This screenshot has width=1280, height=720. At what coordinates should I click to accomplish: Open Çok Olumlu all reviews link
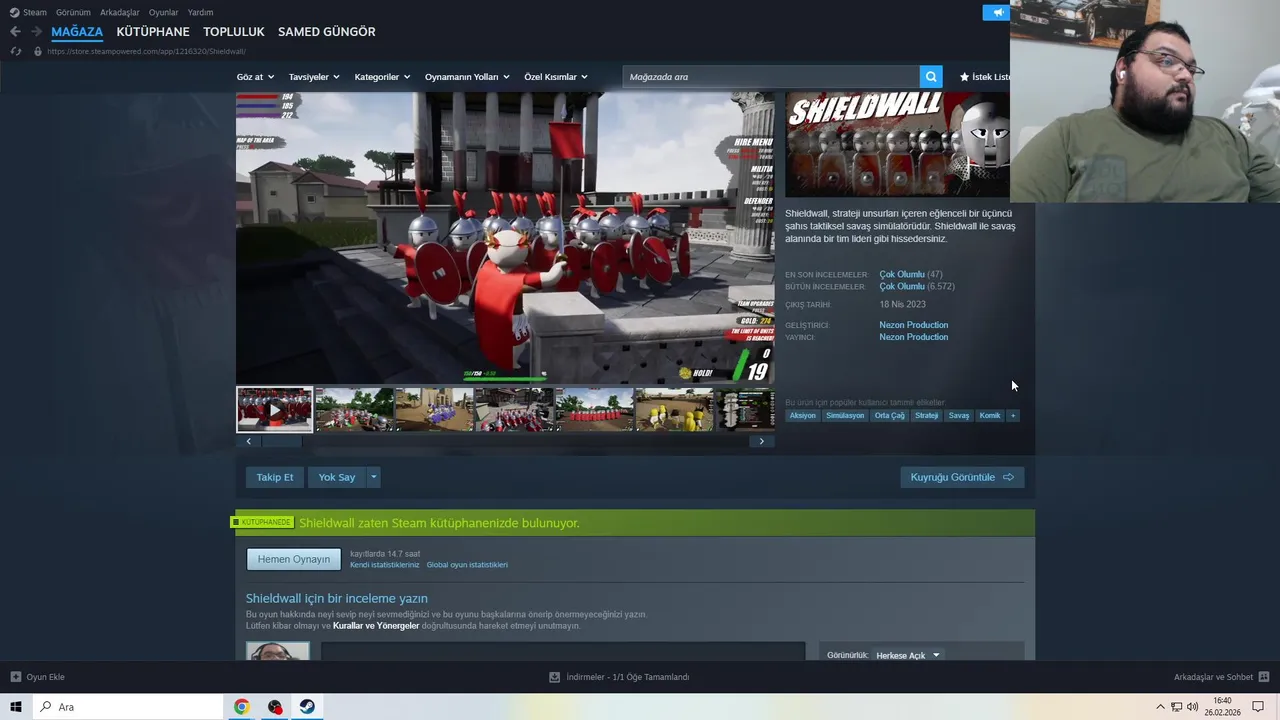point(902,286)
